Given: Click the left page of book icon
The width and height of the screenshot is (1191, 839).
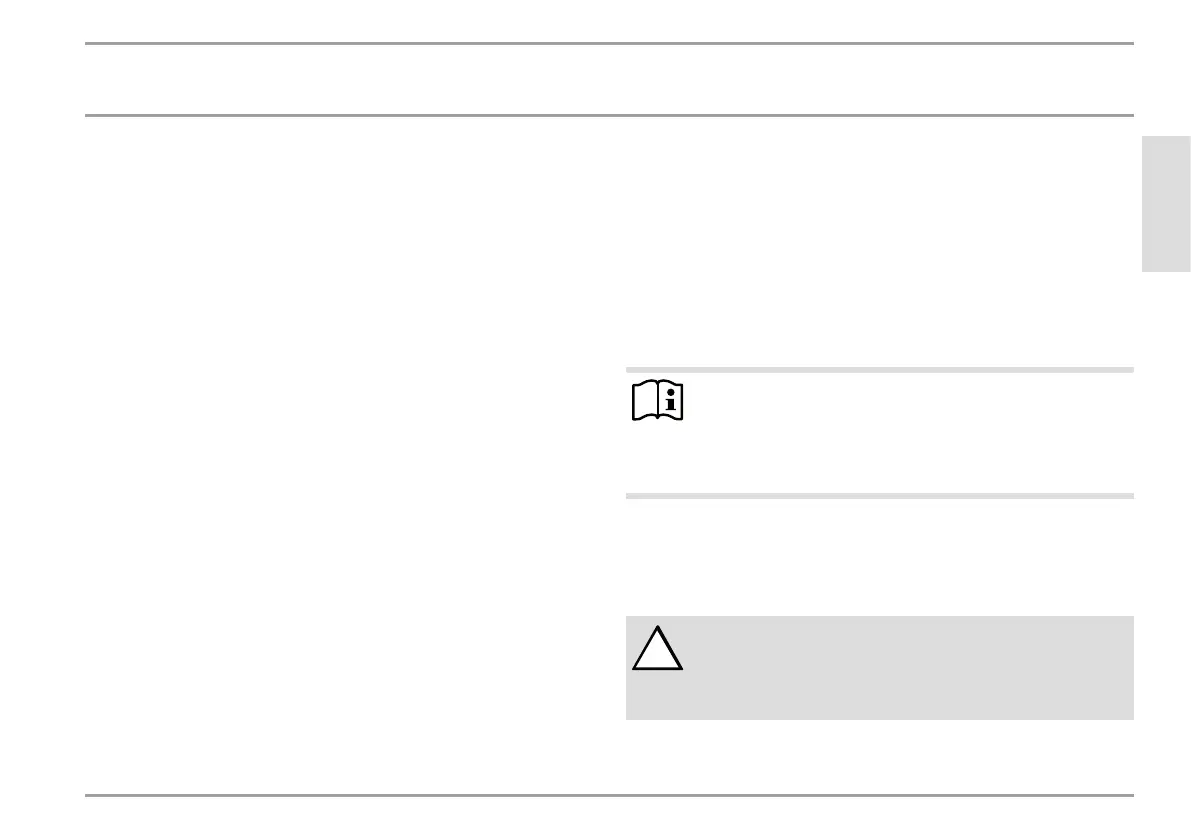Looking at the screenshot, I should tap(645, 401).
